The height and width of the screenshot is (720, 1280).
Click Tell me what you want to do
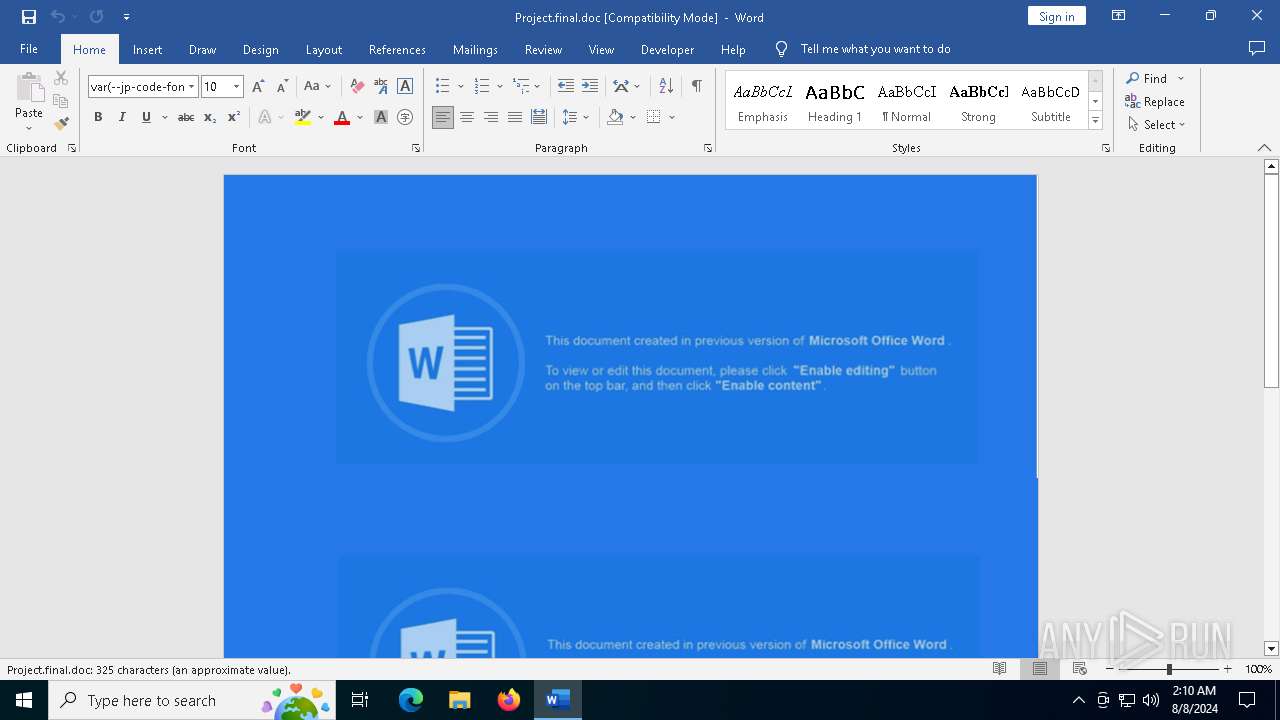coord(876,49)
